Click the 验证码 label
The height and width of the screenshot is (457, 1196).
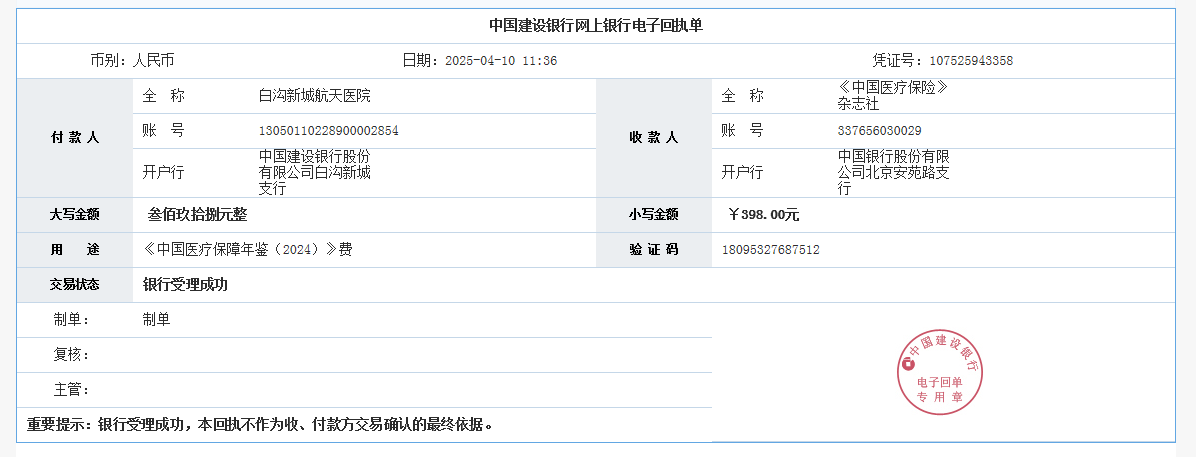[654, 249]
